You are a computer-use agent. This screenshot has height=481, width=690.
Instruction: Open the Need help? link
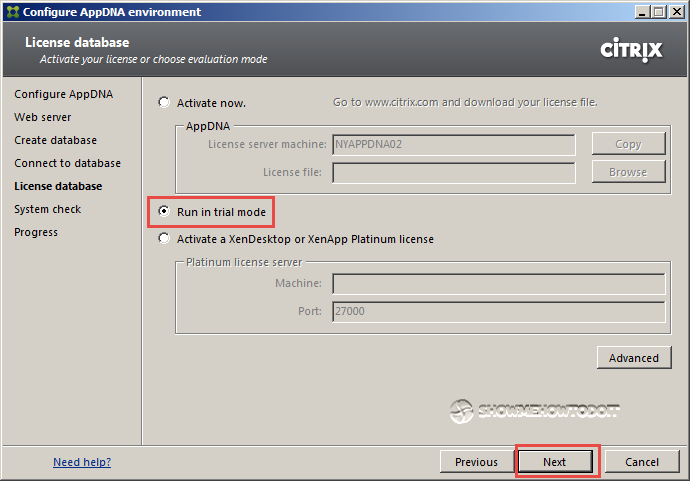tap(82, 462)
